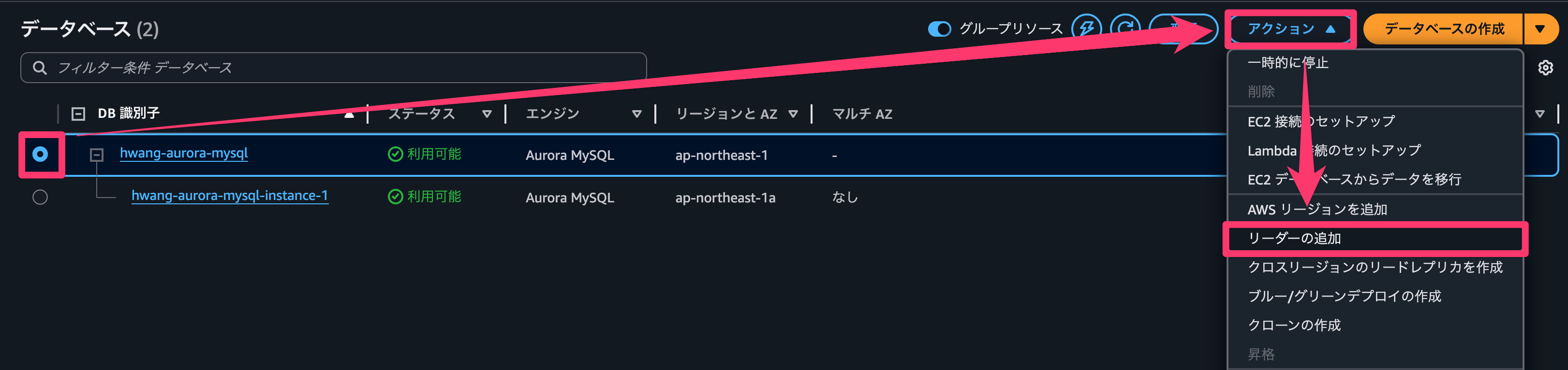The height and width of the screenshot is (370, 1568).
Task: Click the lightning bolt icon button
Action: coord(1086,28)
